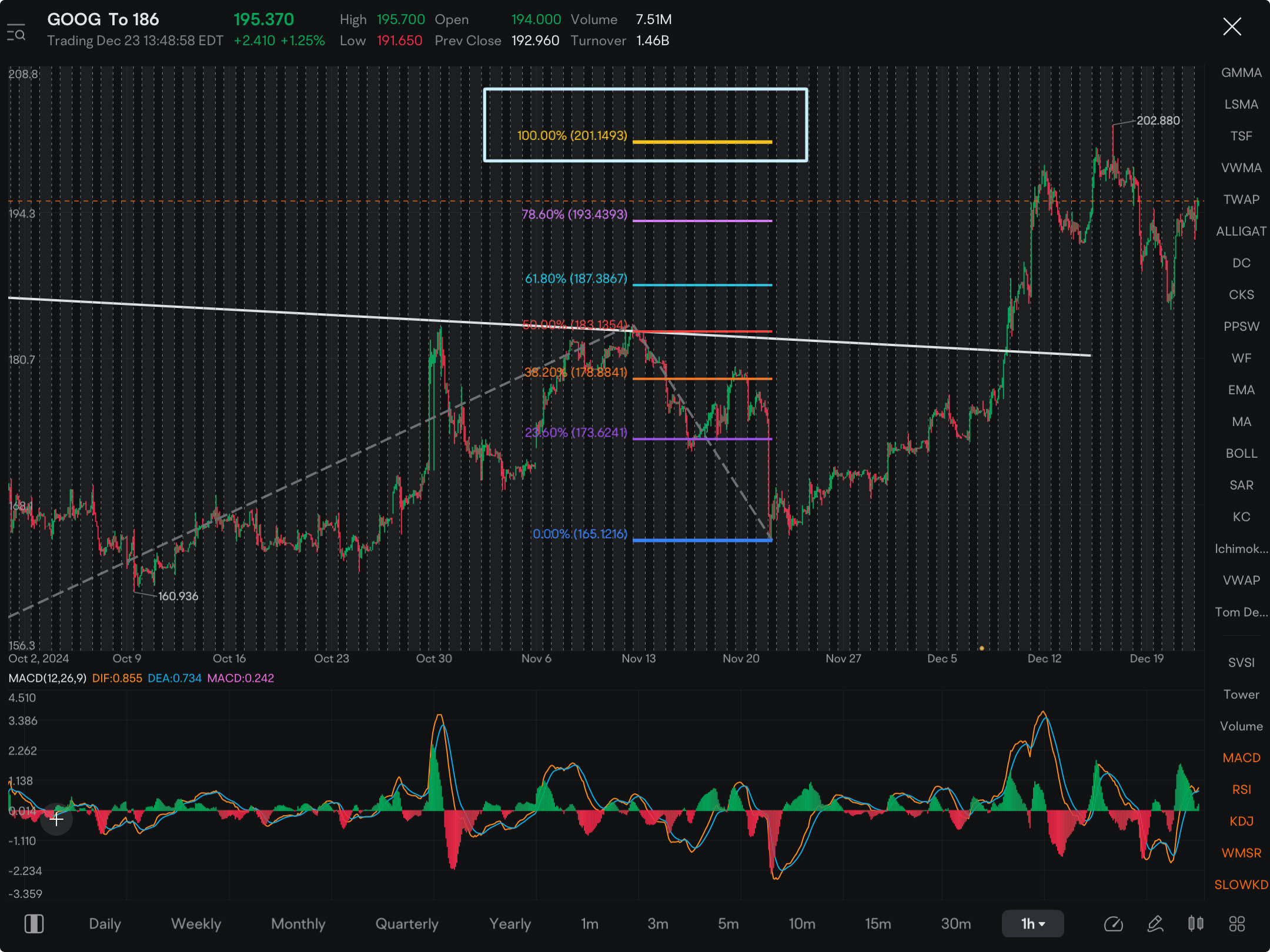This screenshot has height=952, width=1270.
Task: Click the 160.936 low price label
Action: (x=178, y=596)
